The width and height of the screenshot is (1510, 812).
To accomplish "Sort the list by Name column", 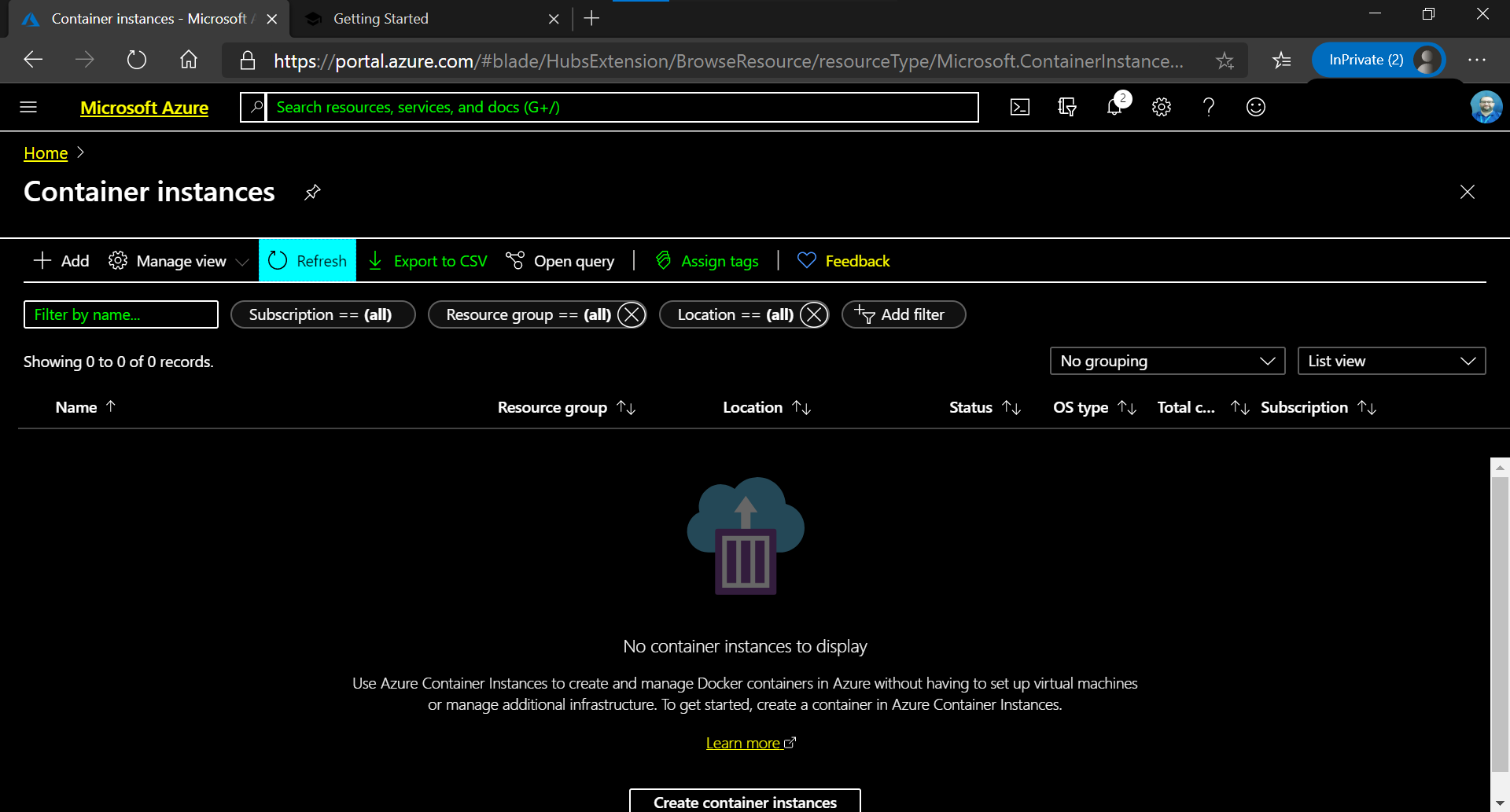I will tap(77, 407).
